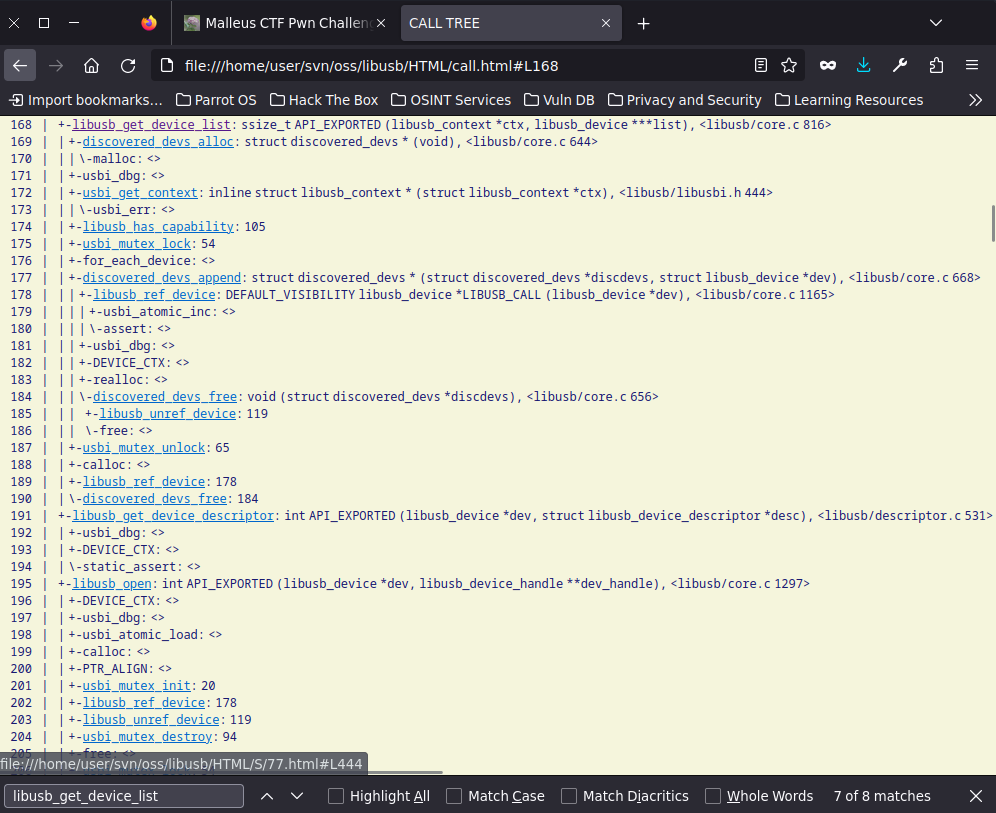Click the wrench extension icon
996x813 pixels.
(899, 64)
